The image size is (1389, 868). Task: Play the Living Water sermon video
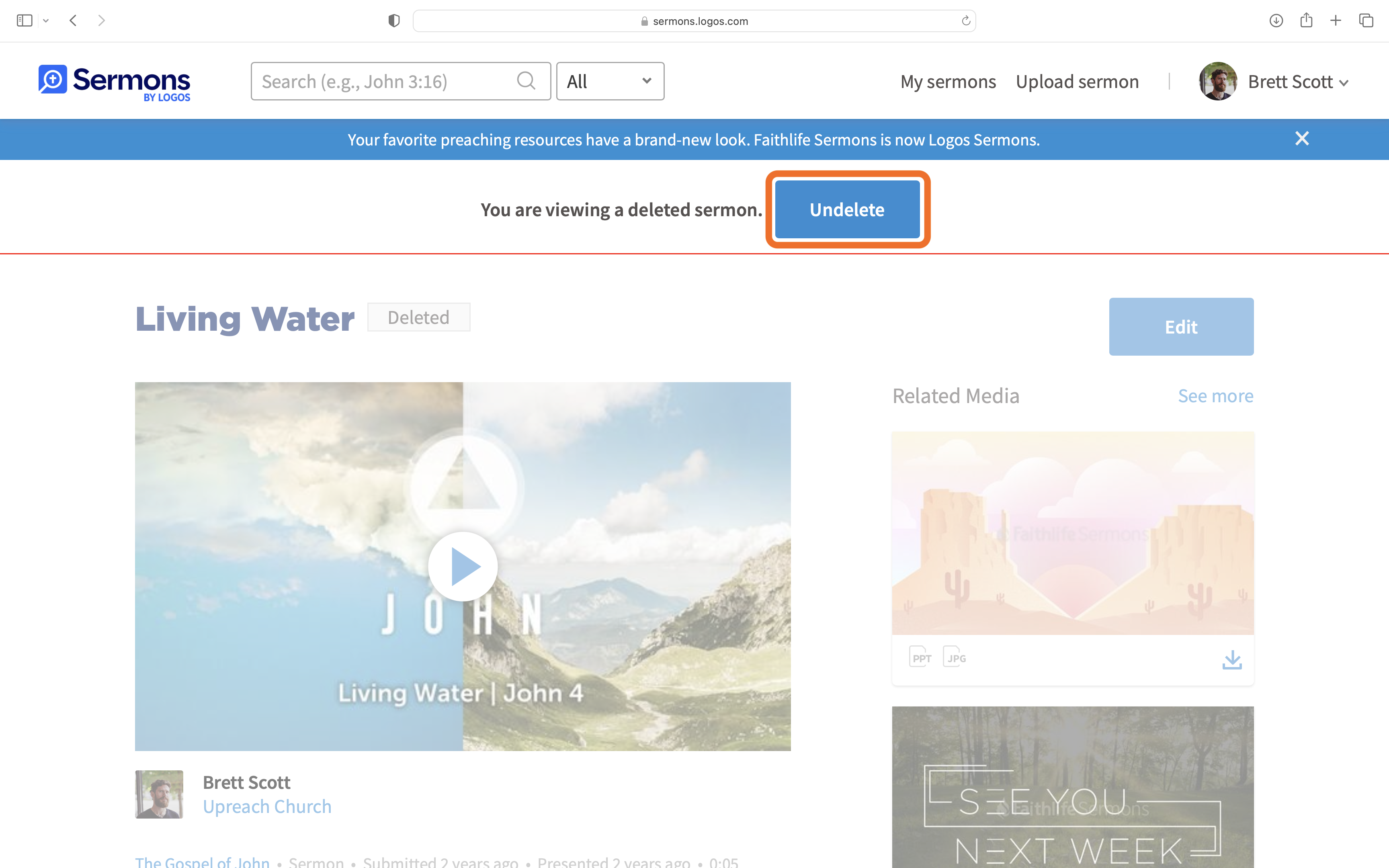[x=463, y=567]
